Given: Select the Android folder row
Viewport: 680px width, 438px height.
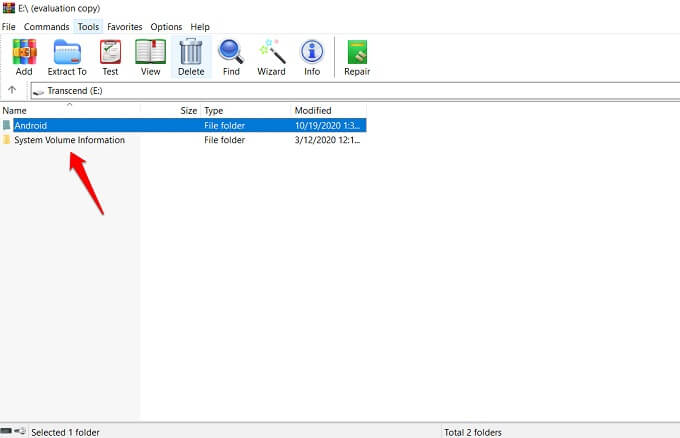Looking at the screenshot, I should point(31,125).
